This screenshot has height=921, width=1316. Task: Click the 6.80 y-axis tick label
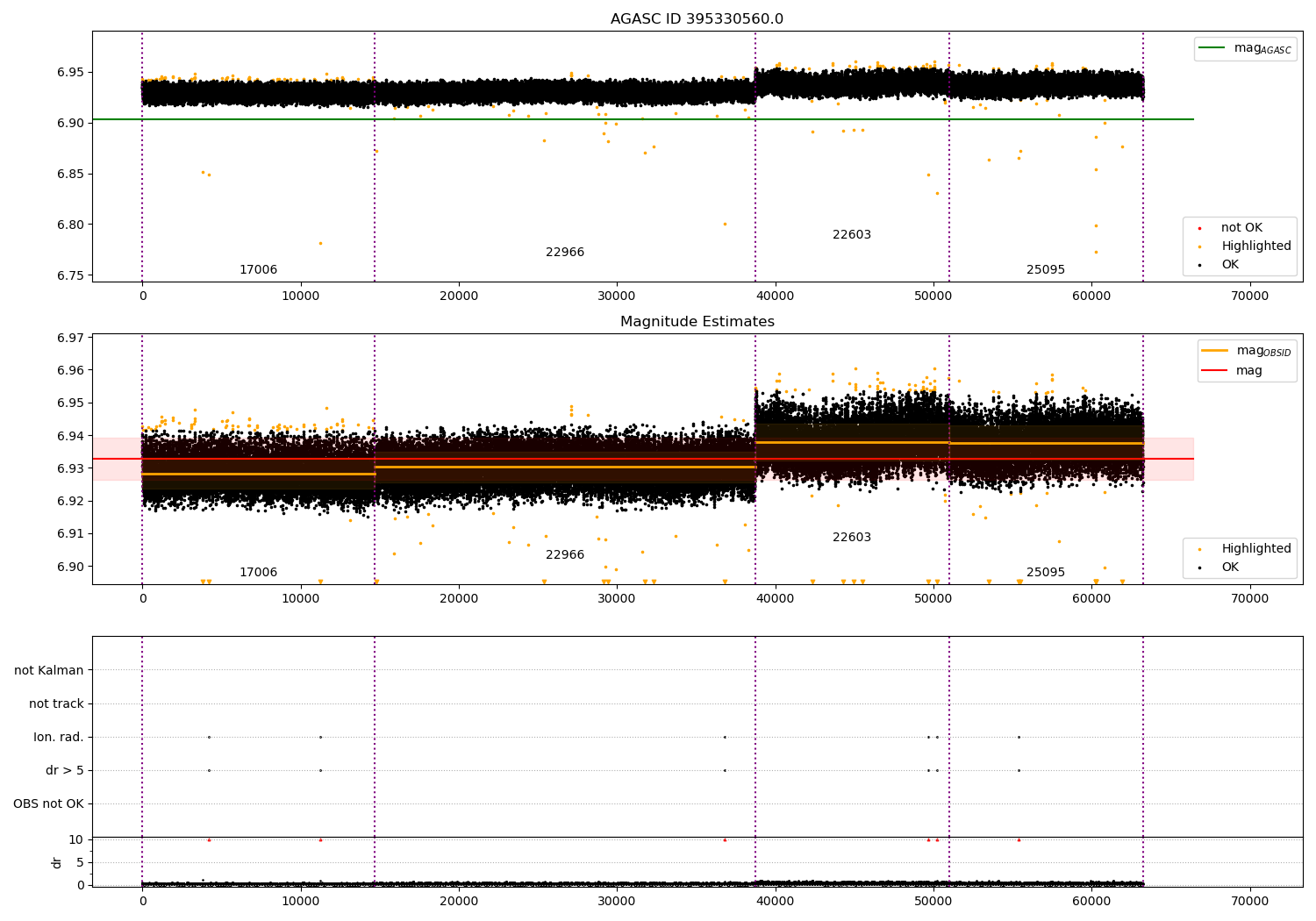click(x=70, y=225)
